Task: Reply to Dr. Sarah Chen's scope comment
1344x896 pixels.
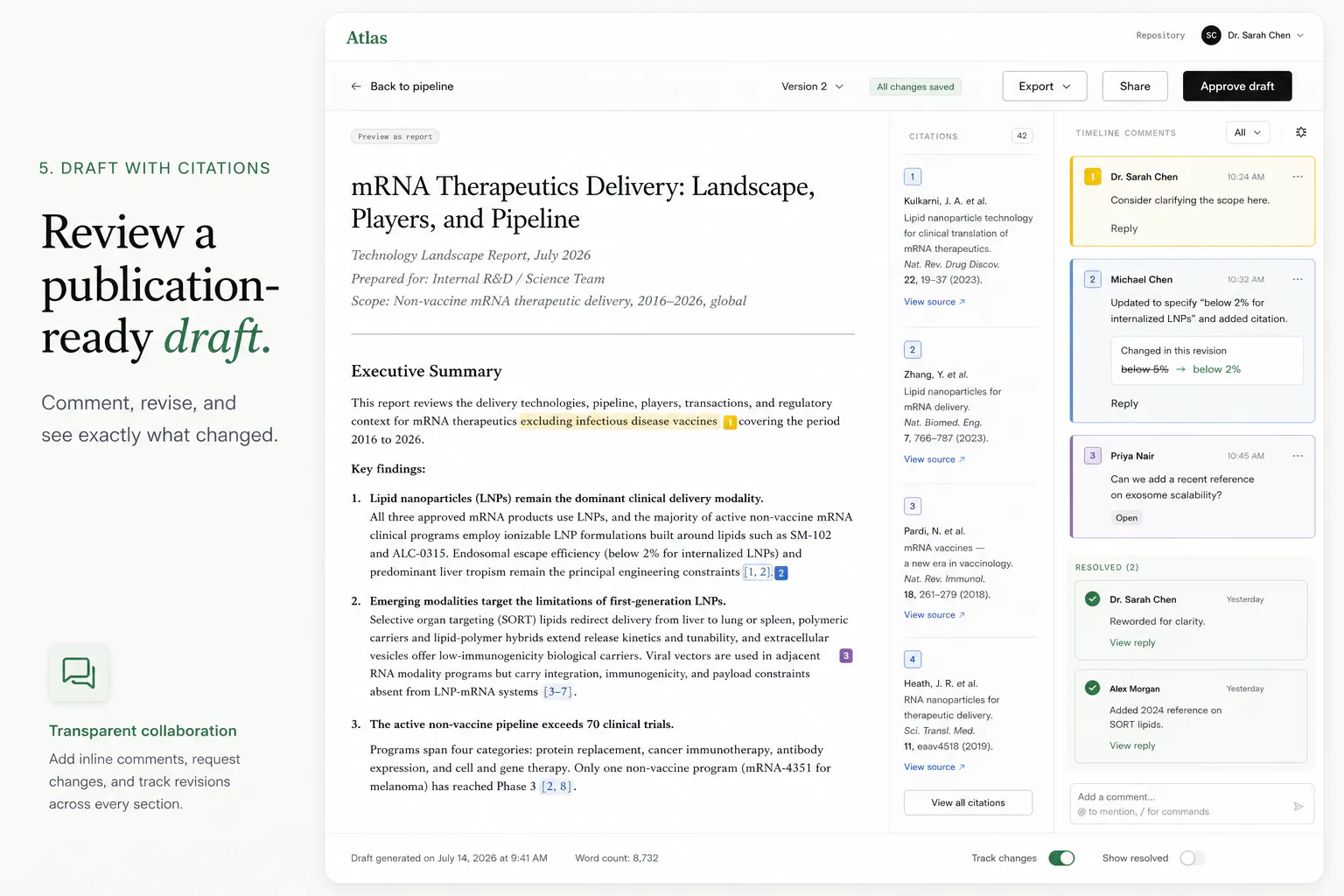Action: click(x=1124, y=228)
